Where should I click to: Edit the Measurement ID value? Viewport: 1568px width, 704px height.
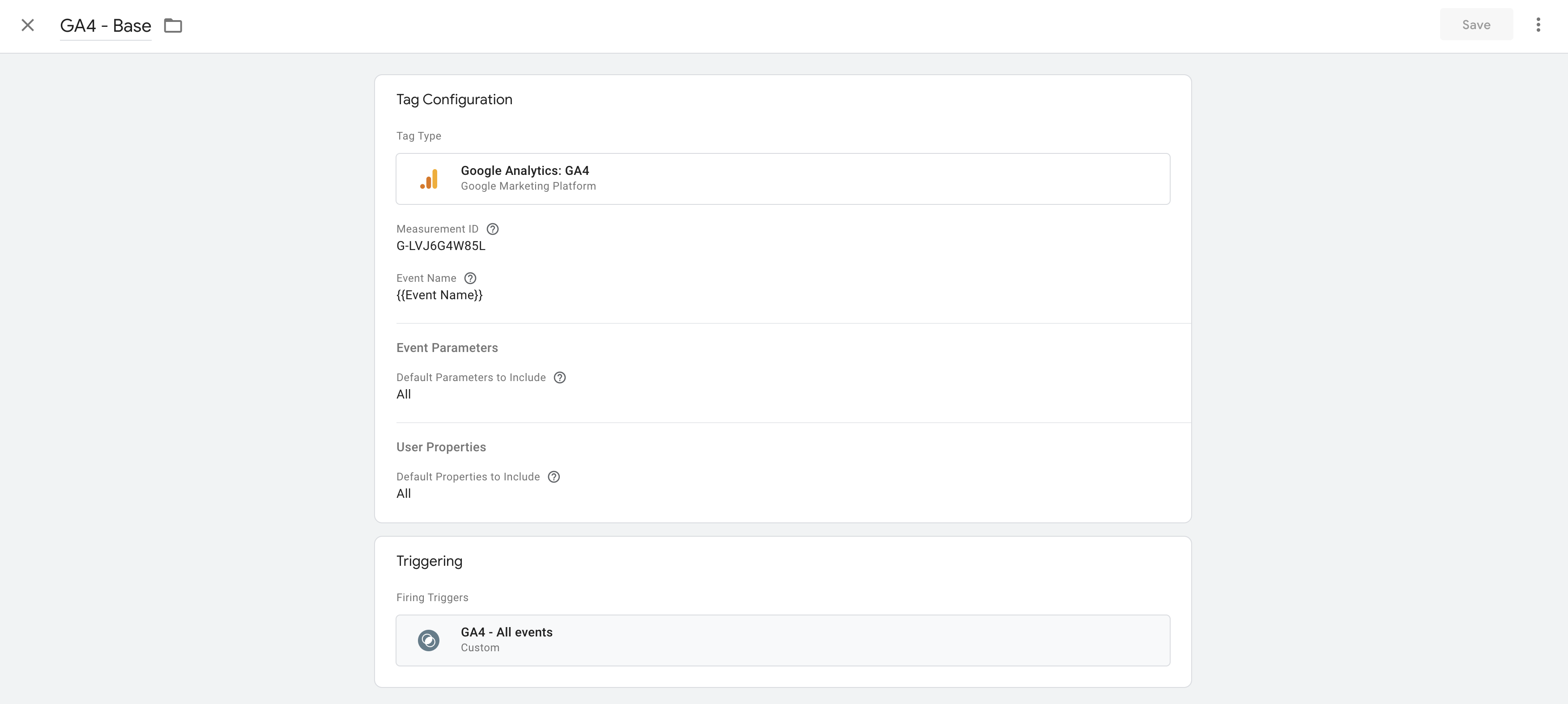click(x=441, y=246)
